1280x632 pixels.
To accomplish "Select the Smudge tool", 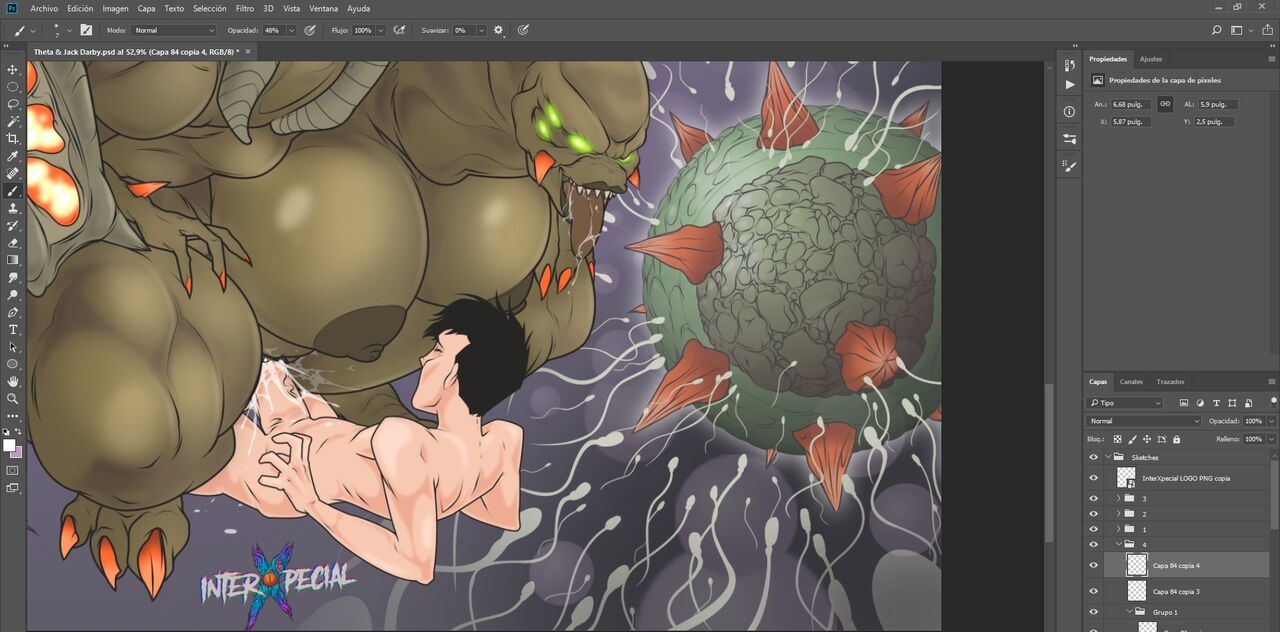I will click(x=13, y=277).
